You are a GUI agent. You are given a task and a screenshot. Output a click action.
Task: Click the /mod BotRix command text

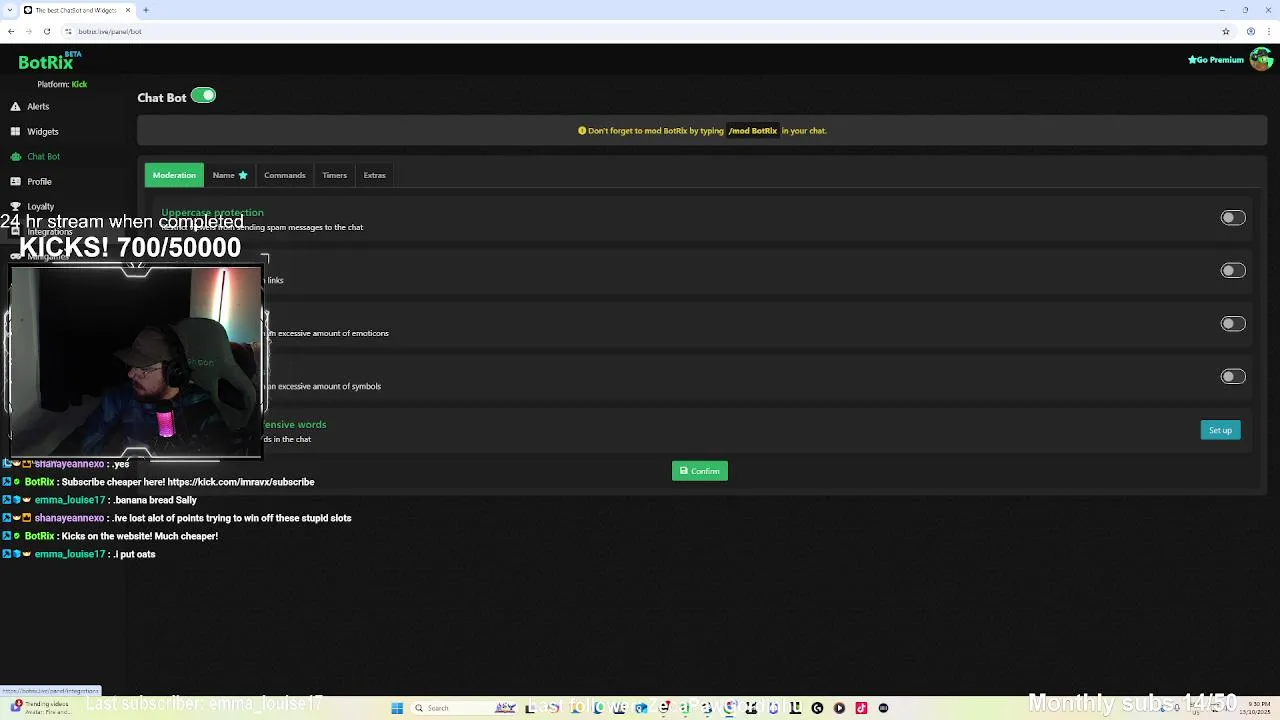(x=753, y=131)
